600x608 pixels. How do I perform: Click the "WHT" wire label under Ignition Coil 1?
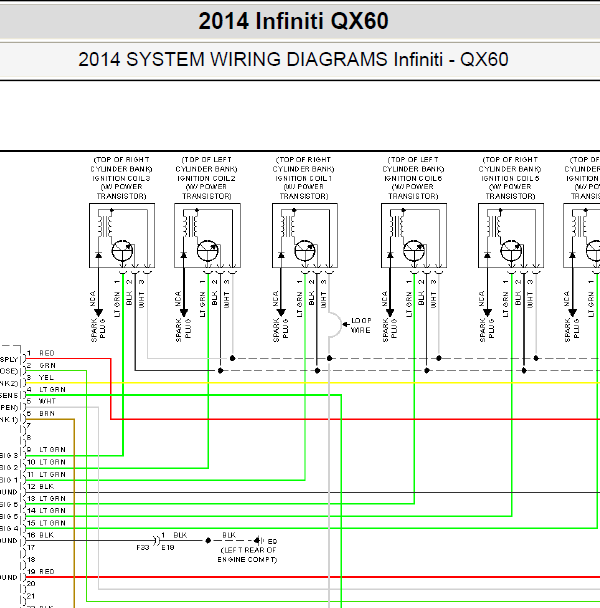click(x=323, y=300)
